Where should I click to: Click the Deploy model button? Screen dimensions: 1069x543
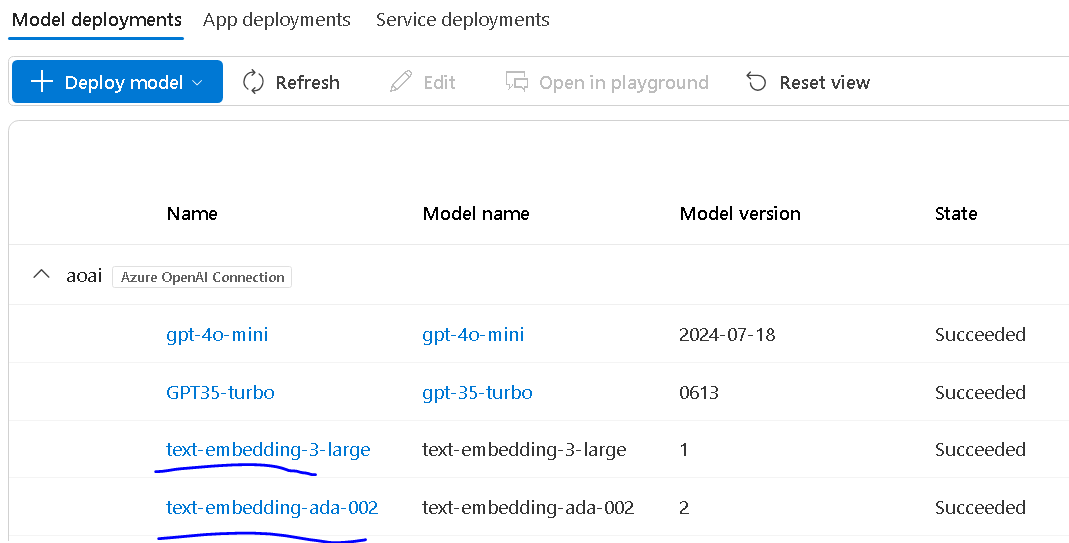coord(117,82)
